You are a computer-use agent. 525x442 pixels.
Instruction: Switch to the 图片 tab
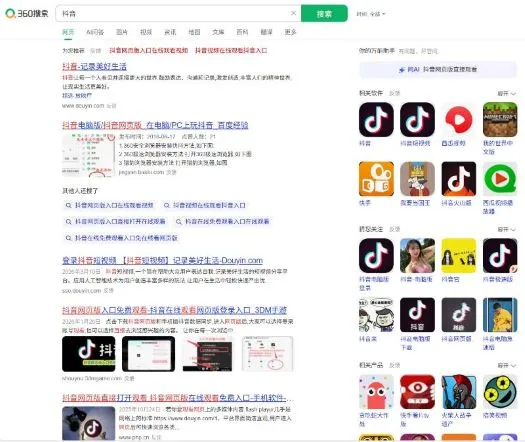point(122,32)
